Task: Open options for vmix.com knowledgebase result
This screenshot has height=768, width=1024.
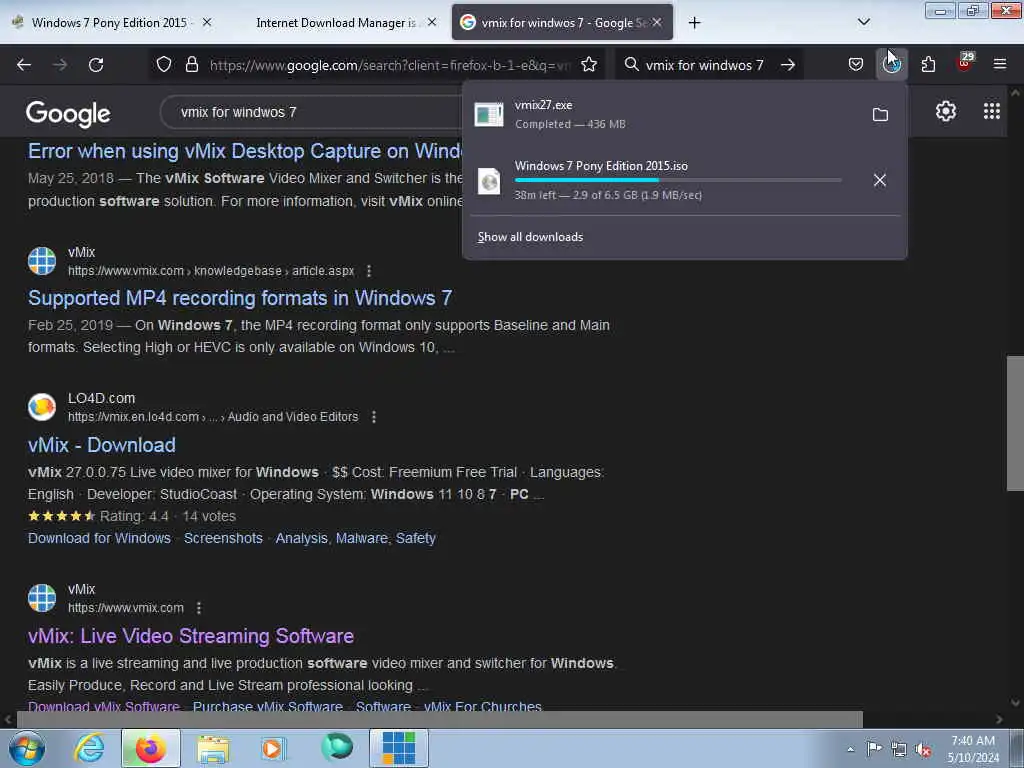Action: pyautogui.click(x=369, y=271)
